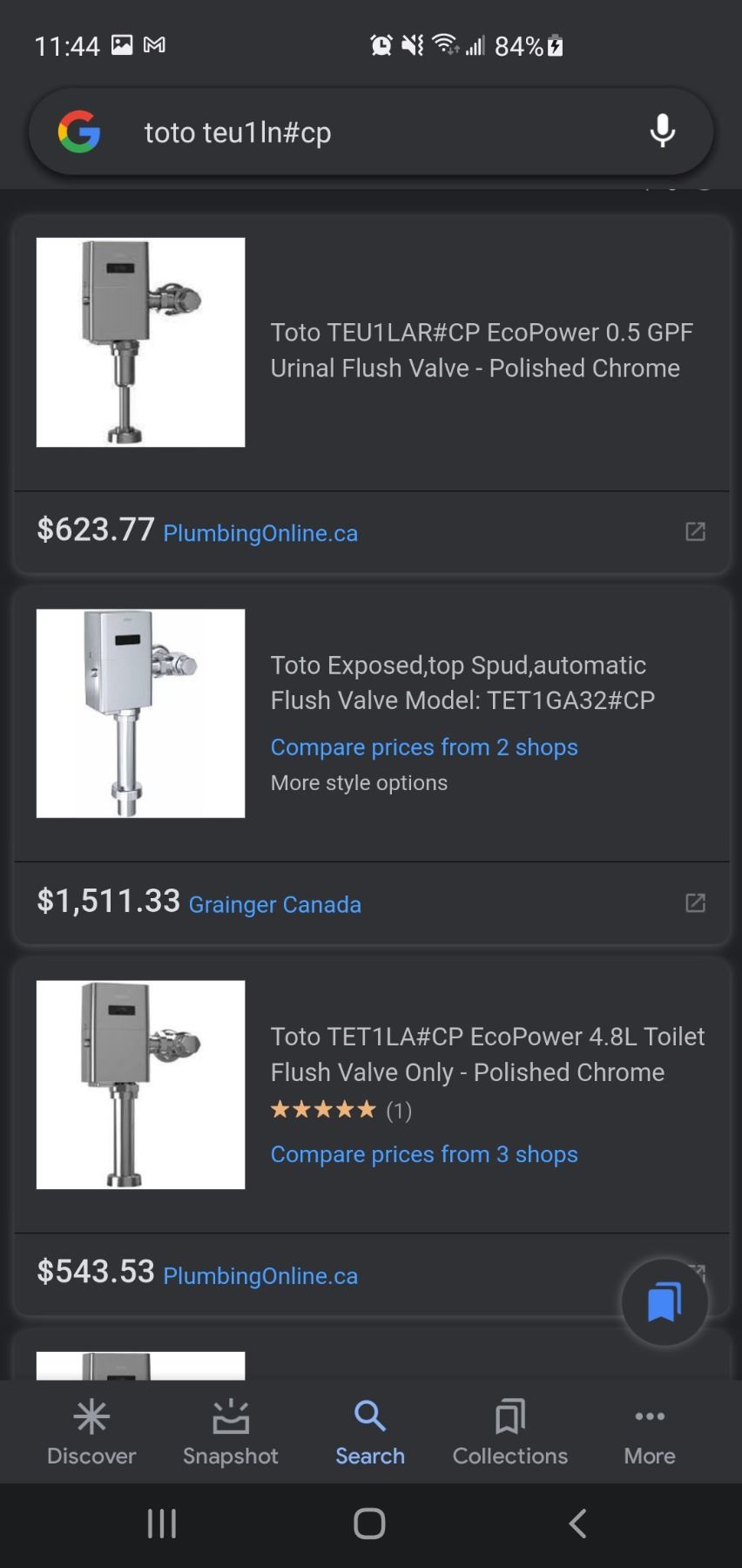Visit the Grainger Canada store link
Screen dimensions: 742x1568
click(274, 904)
